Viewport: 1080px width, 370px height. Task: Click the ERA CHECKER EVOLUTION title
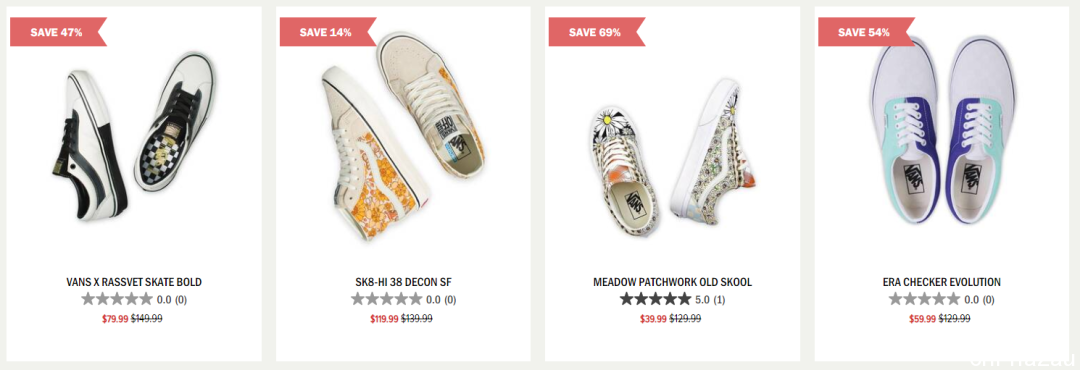(942, 282)
